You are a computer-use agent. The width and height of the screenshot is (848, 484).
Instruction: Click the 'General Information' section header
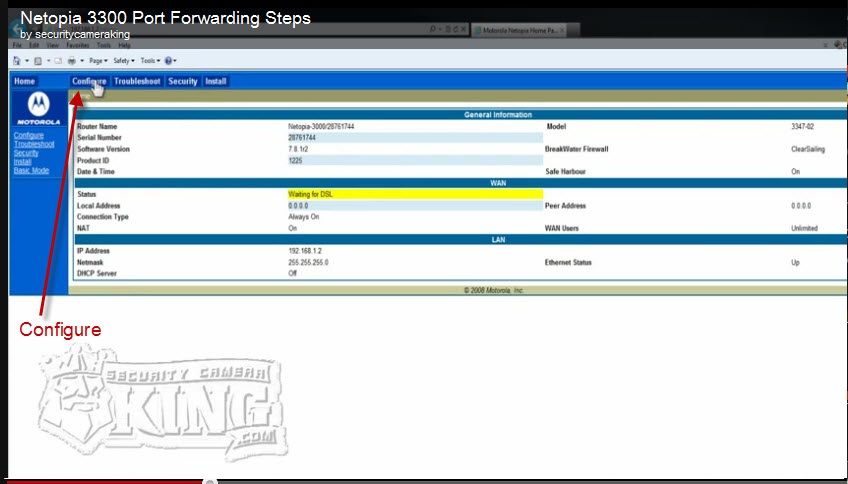[x=498, y=115]
